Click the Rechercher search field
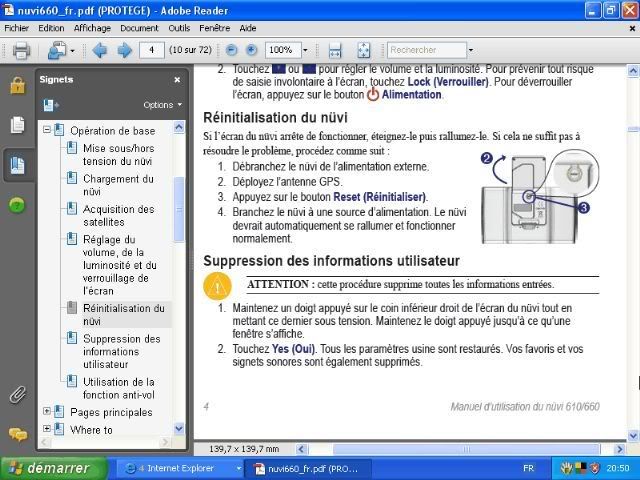This screenshot has height=480, width=640. pos(427,50)
